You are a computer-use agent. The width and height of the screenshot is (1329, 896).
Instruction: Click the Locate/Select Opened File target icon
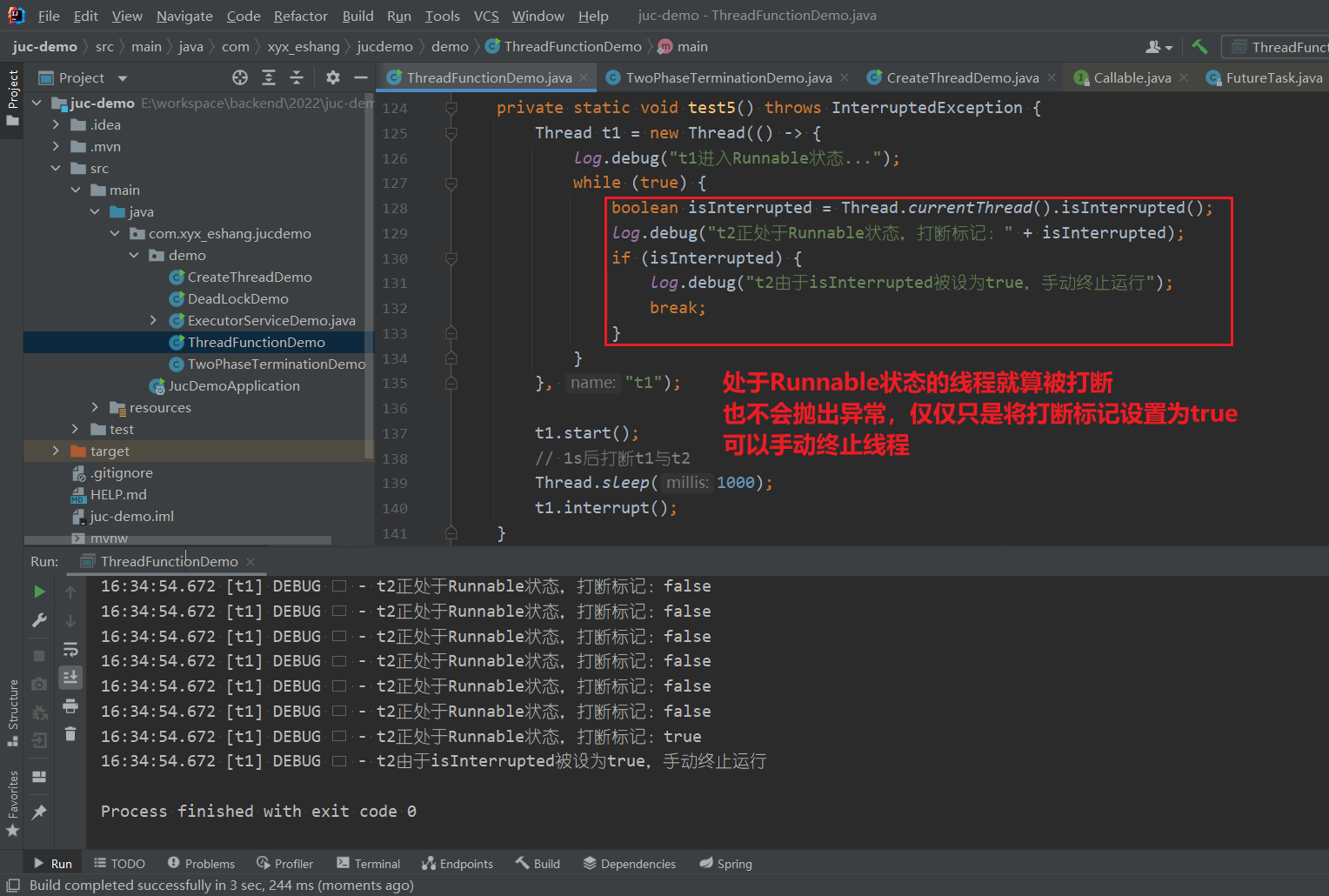click(240, 77)
